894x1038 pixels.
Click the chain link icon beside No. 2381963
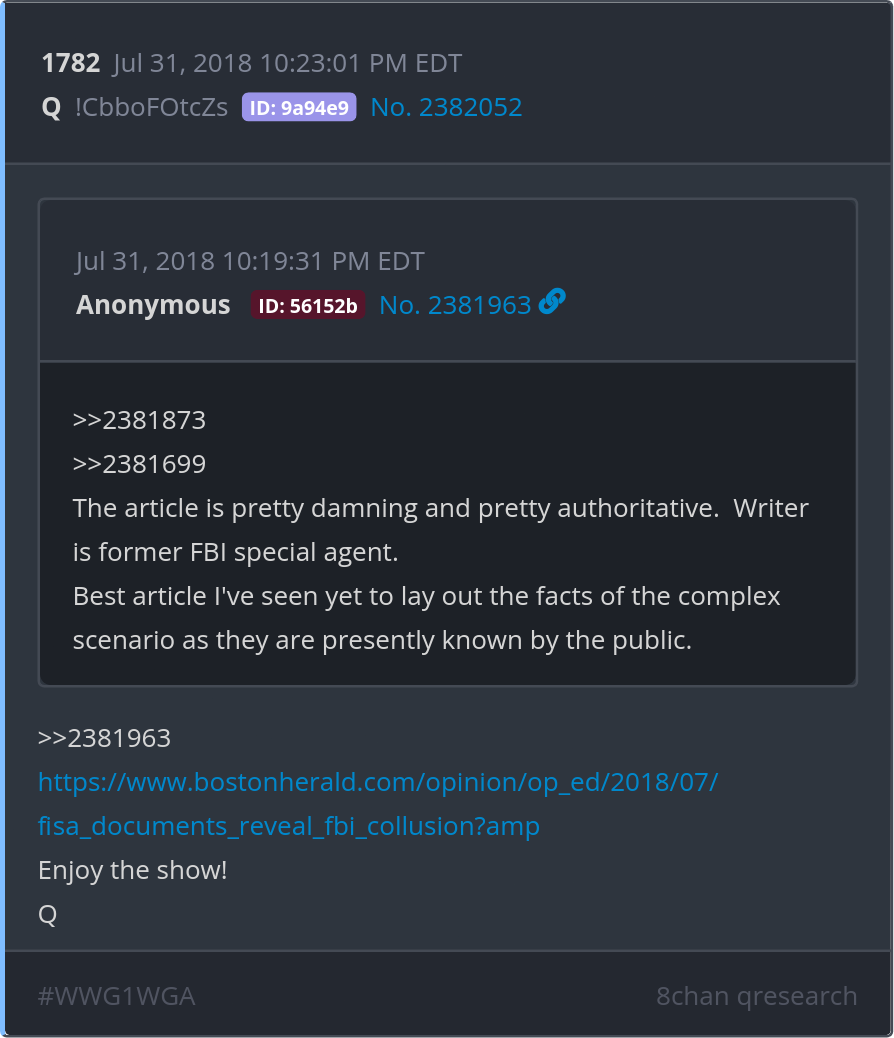[x=552, y=302]
